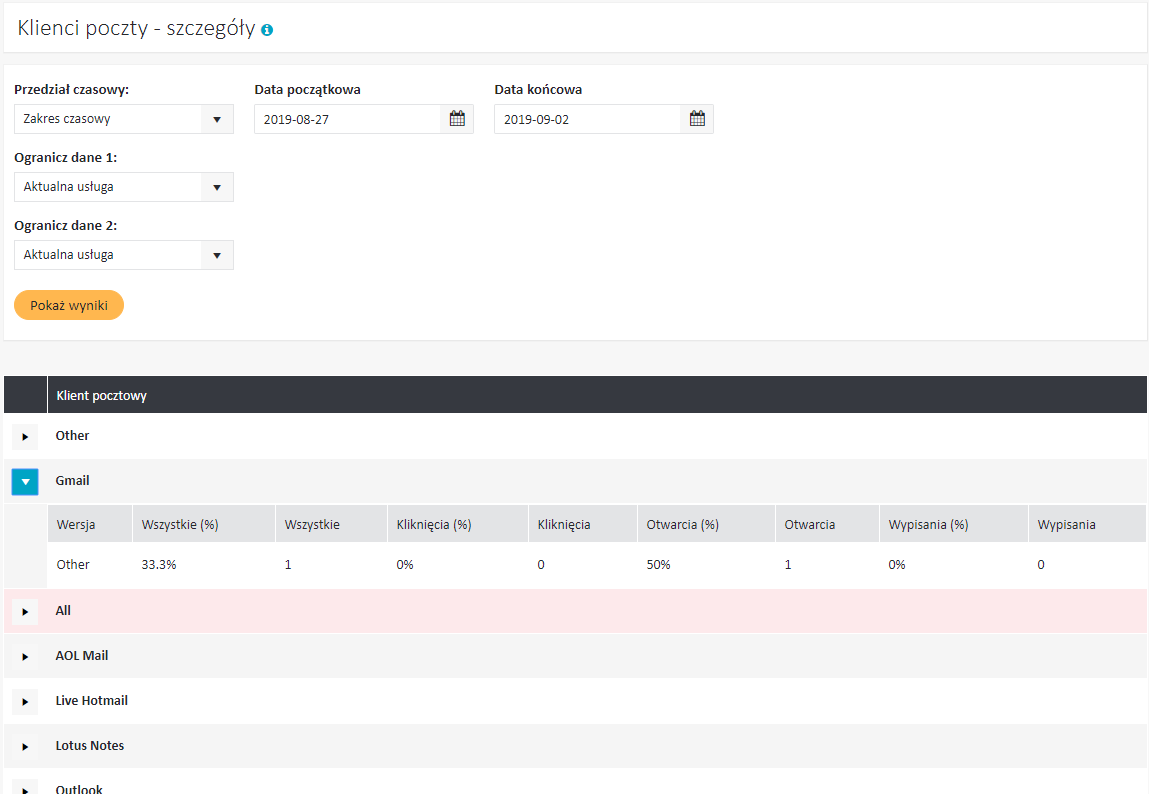Expand the Lotus Notes row

25,747
